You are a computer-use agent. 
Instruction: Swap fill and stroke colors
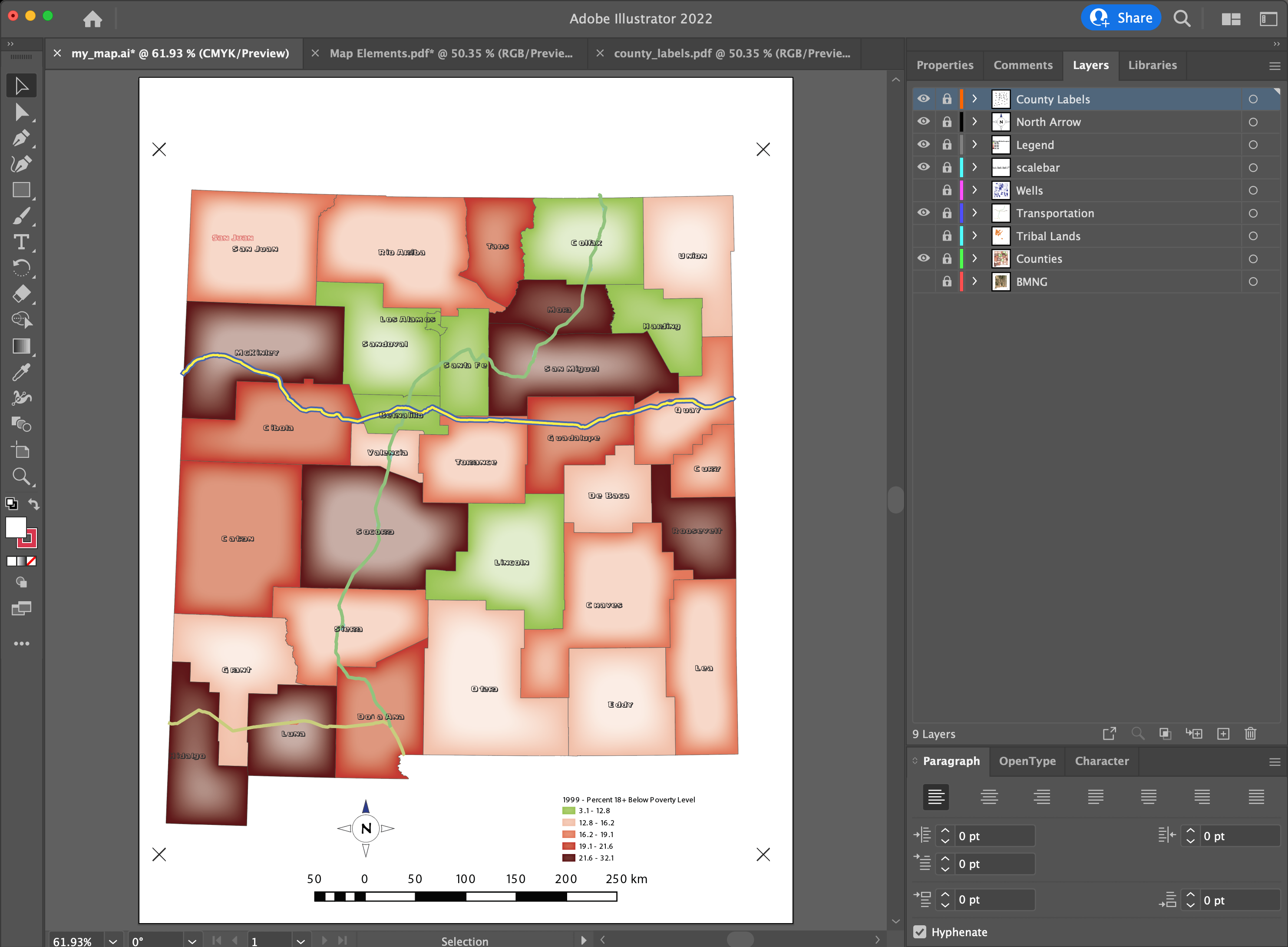[34, 504]
